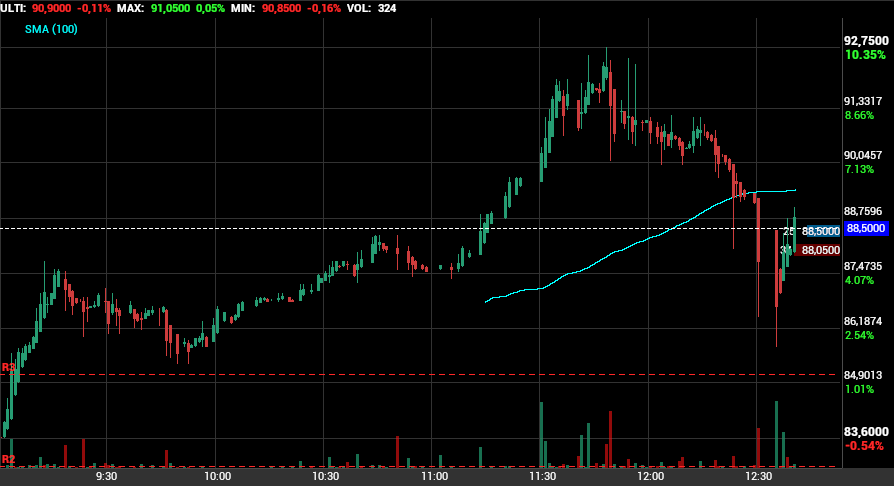
Task: Click the red R2 pivot level label
Action: click(8, 459)
